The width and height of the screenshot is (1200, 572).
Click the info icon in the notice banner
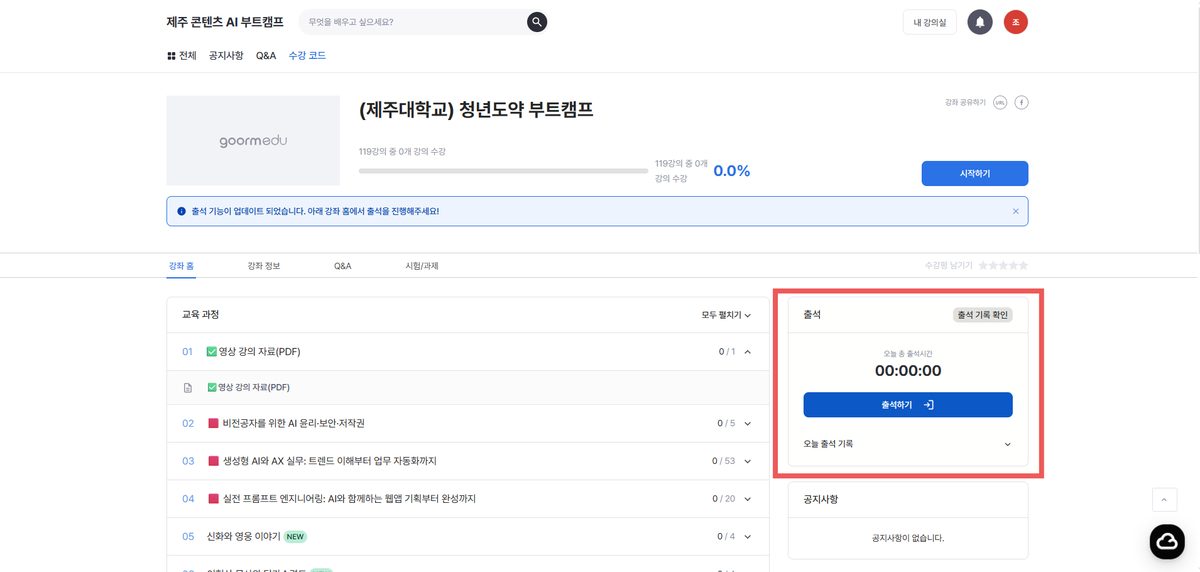click(x=181, y=211)
